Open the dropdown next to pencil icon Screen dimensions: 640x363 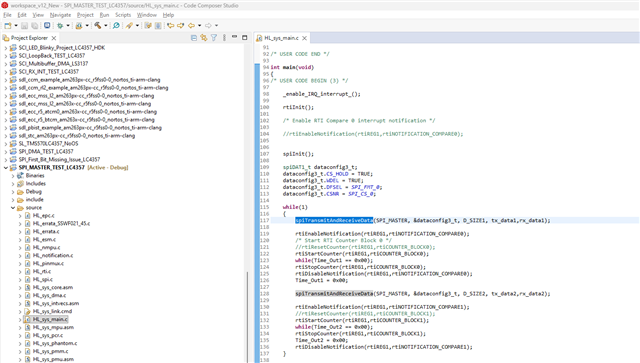pyautogui.click(x=137, y=25)
